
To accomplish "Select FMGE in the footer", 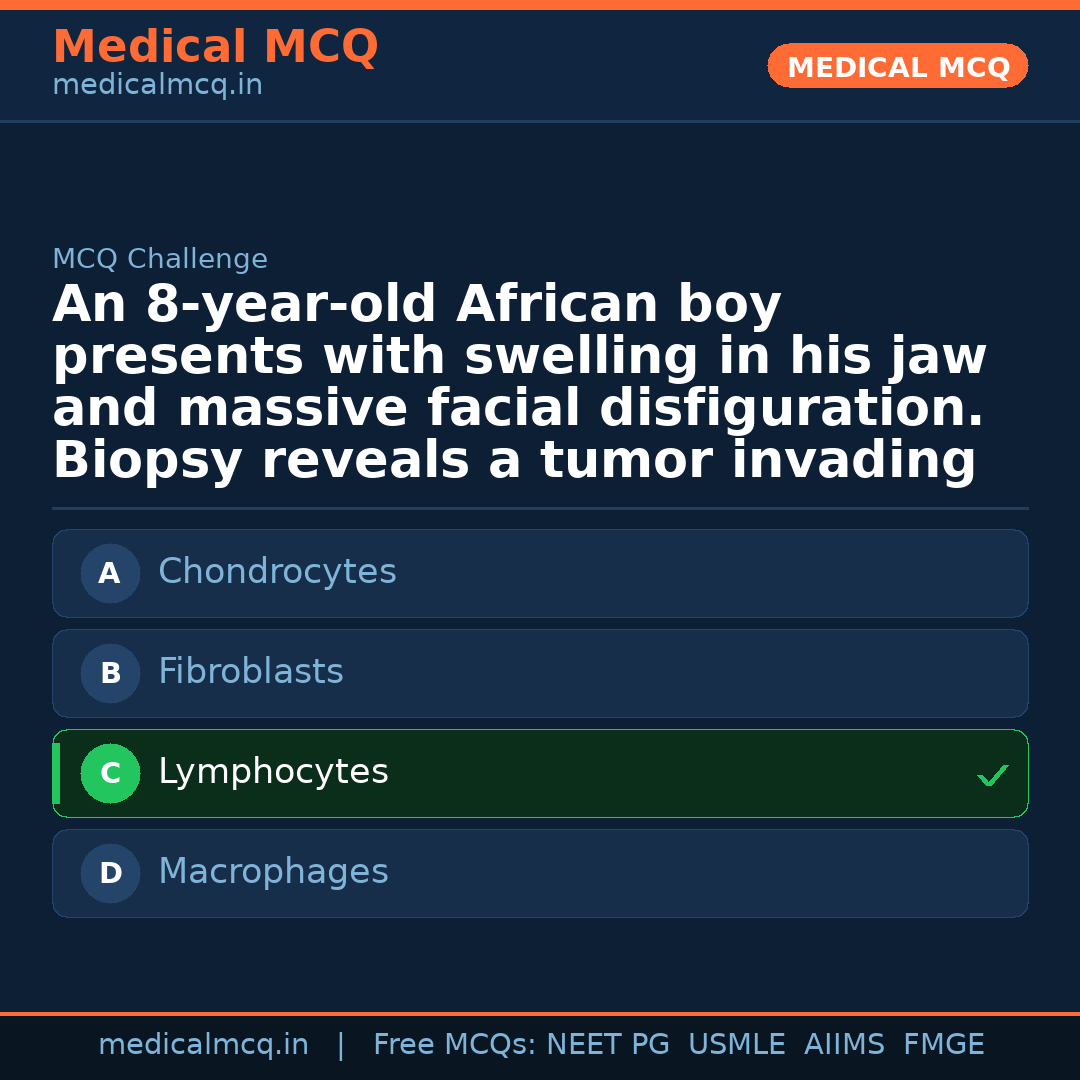I will (x=943, y=1045).
